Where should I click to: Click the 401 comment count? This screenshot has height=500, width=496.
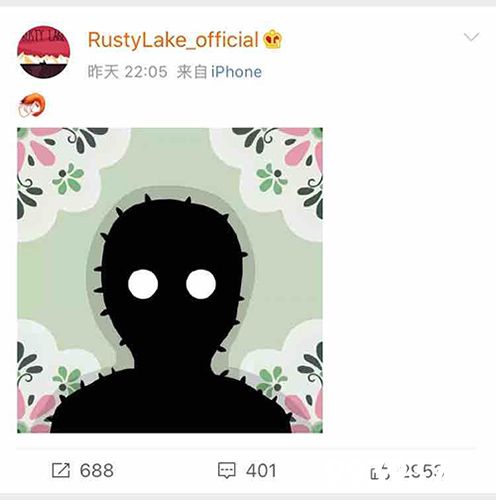pyautogui.click(x=261, y=470)
